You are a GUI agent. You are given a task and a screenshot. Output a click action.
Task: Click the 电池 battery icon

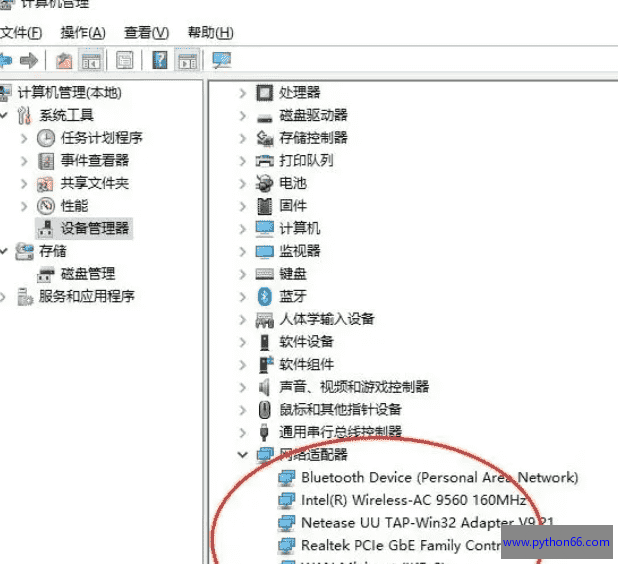click(264, 183)
